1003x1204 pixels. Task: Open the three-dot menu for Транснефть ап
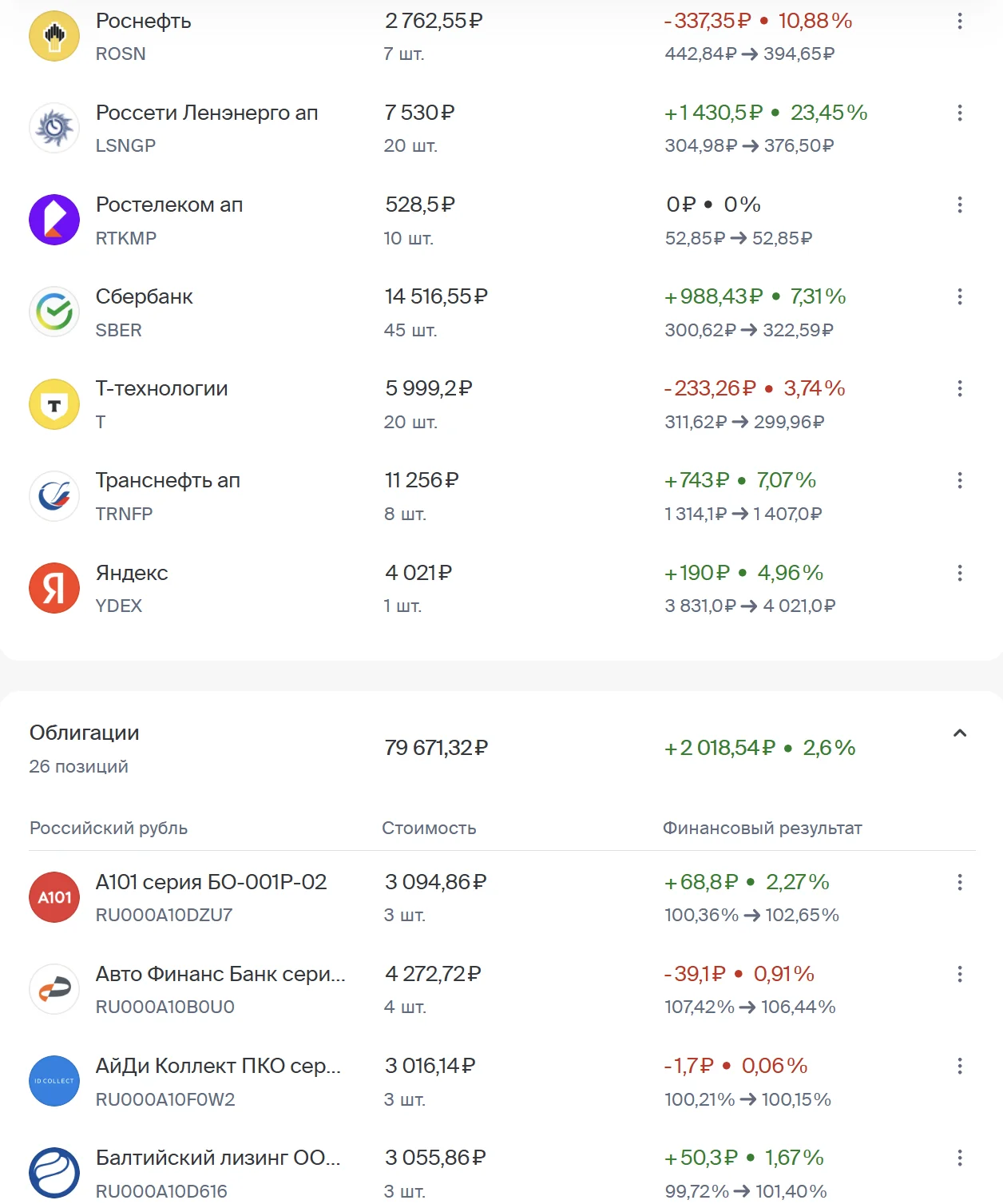[960, 480]
